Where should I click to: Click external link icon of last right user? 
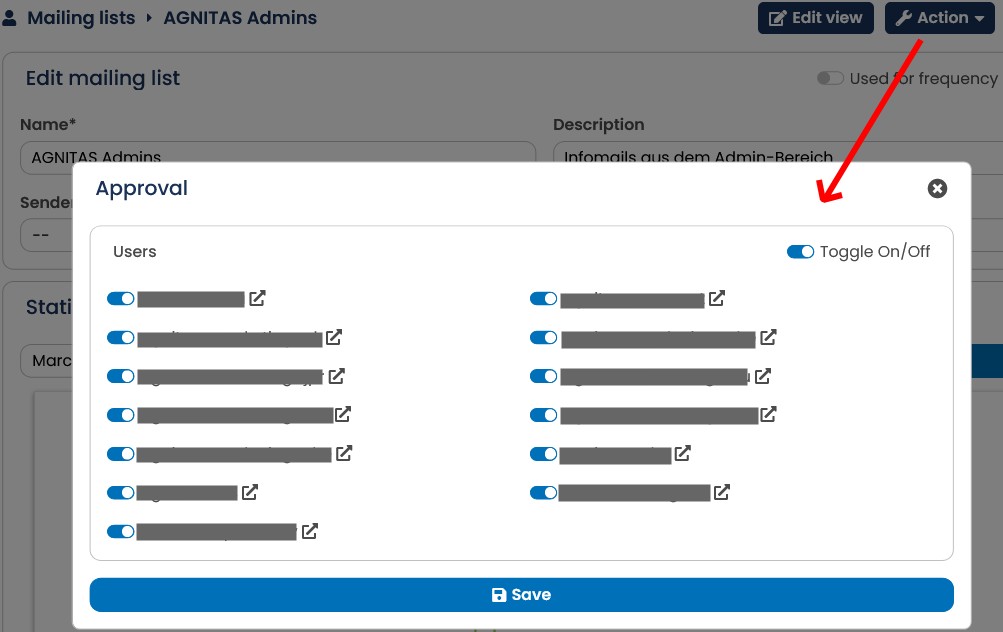click(x=722, y=492)
